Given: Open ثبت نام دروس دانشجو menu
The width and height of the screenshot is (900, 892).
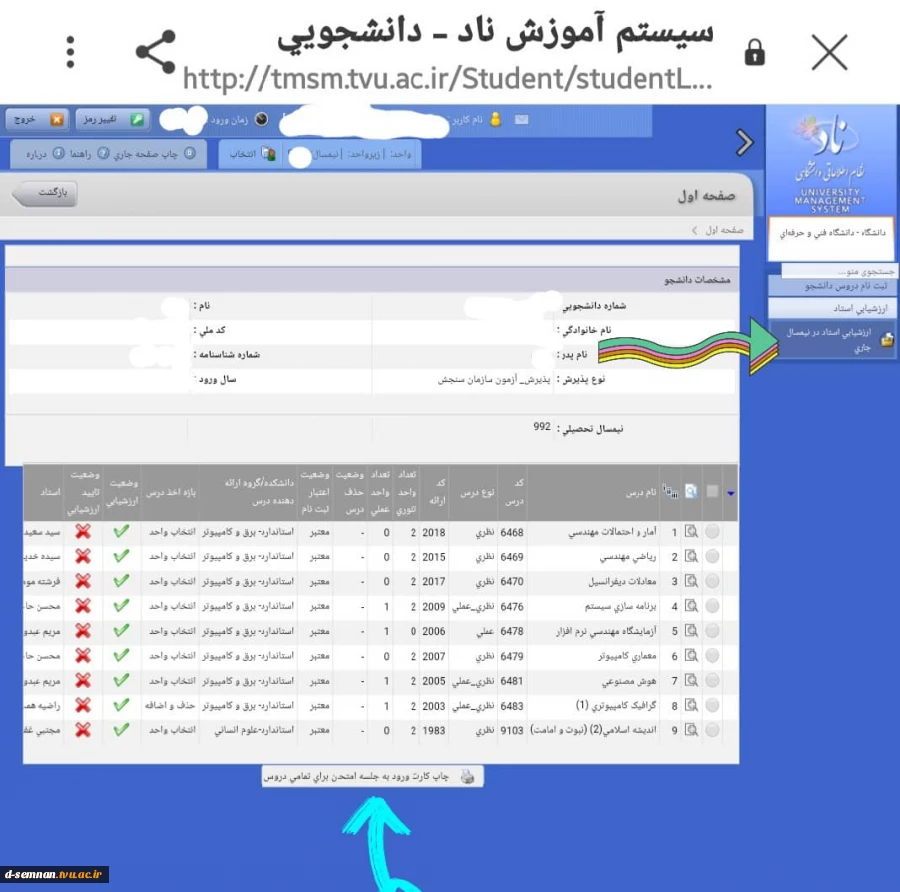Looking at the screenshot, I should point(831,285).
